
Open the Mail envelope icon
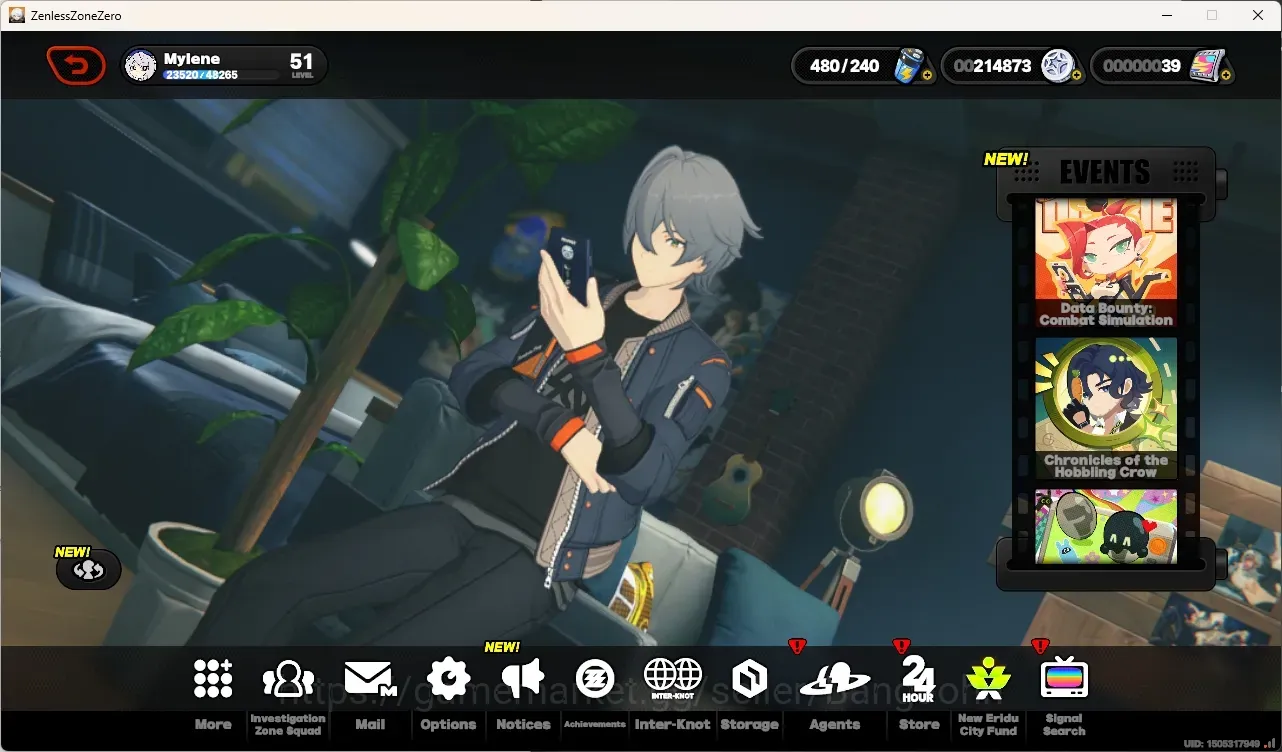(x=370, y=679)
